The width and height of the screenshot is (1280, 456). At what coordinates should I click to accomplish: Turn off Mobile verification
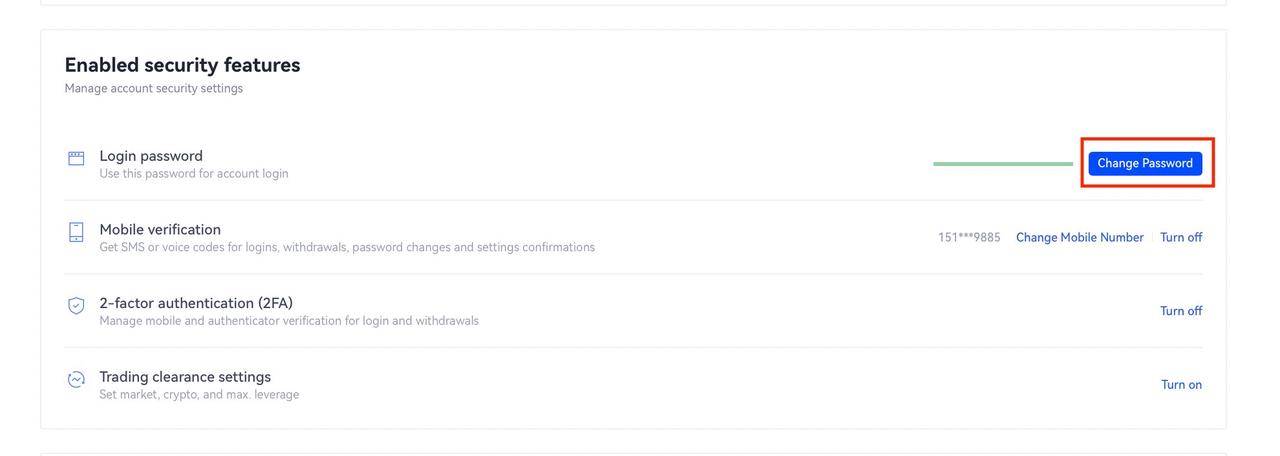(x=1181, y=237)
